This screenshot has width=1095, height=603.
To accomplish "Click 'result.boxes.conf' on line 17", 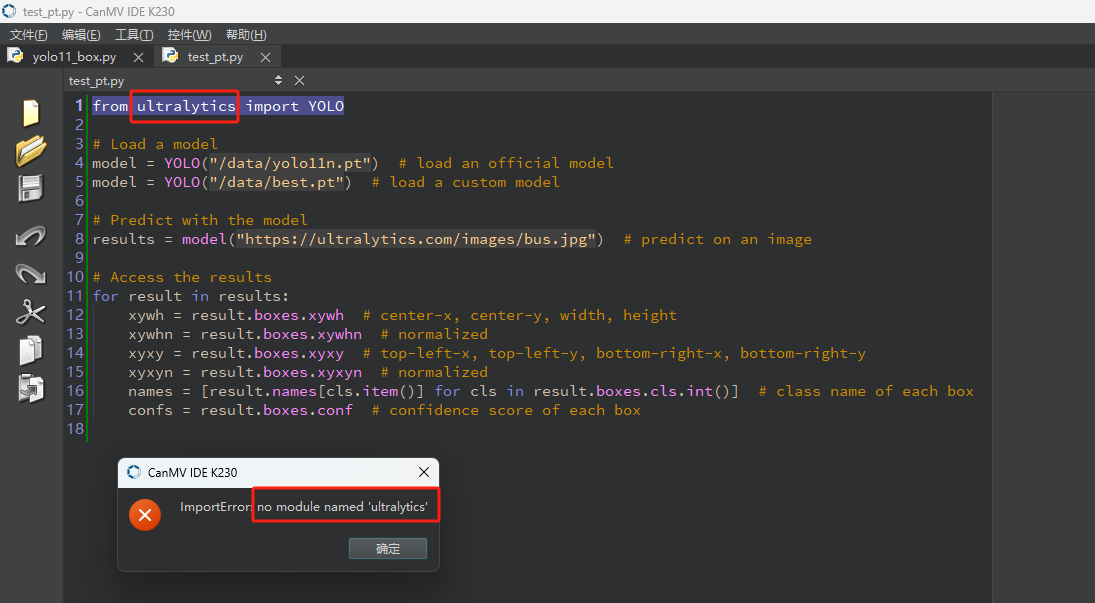I will click(277, 410).
